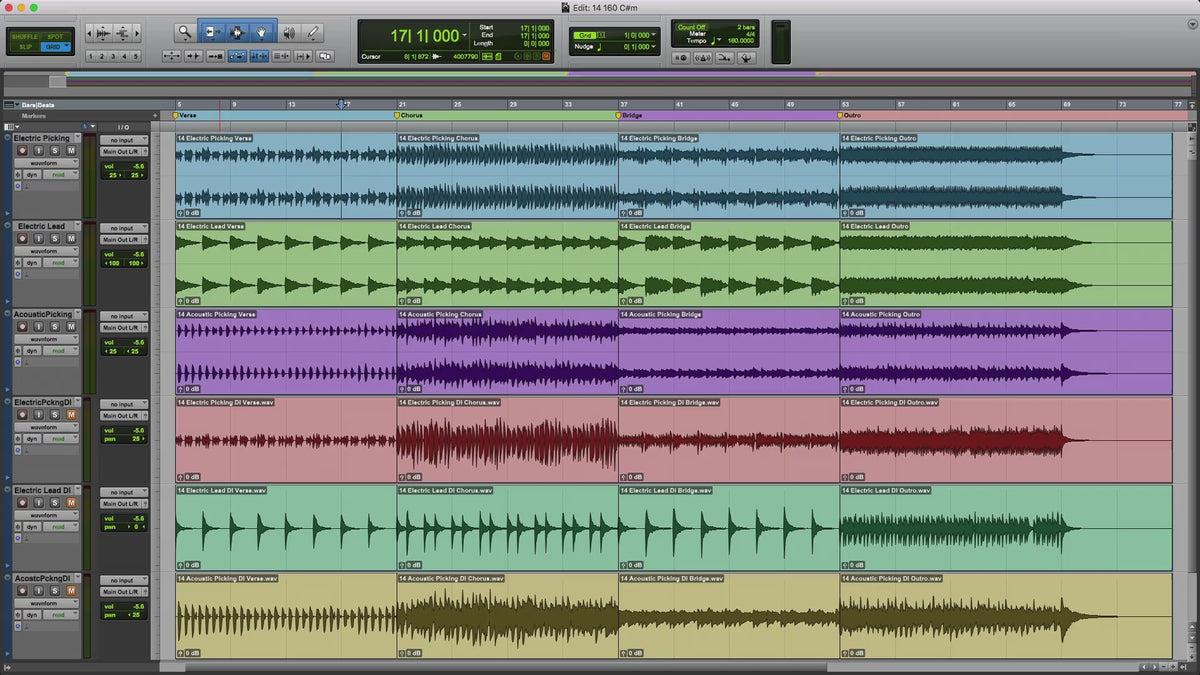Switch to Shuffle edit mode

coord(25,35)
